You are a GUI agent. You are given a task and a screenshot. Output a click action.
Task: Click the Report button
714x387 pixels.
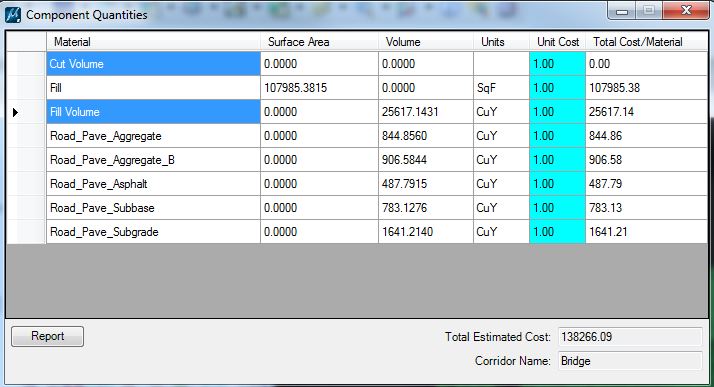point(47,336)
